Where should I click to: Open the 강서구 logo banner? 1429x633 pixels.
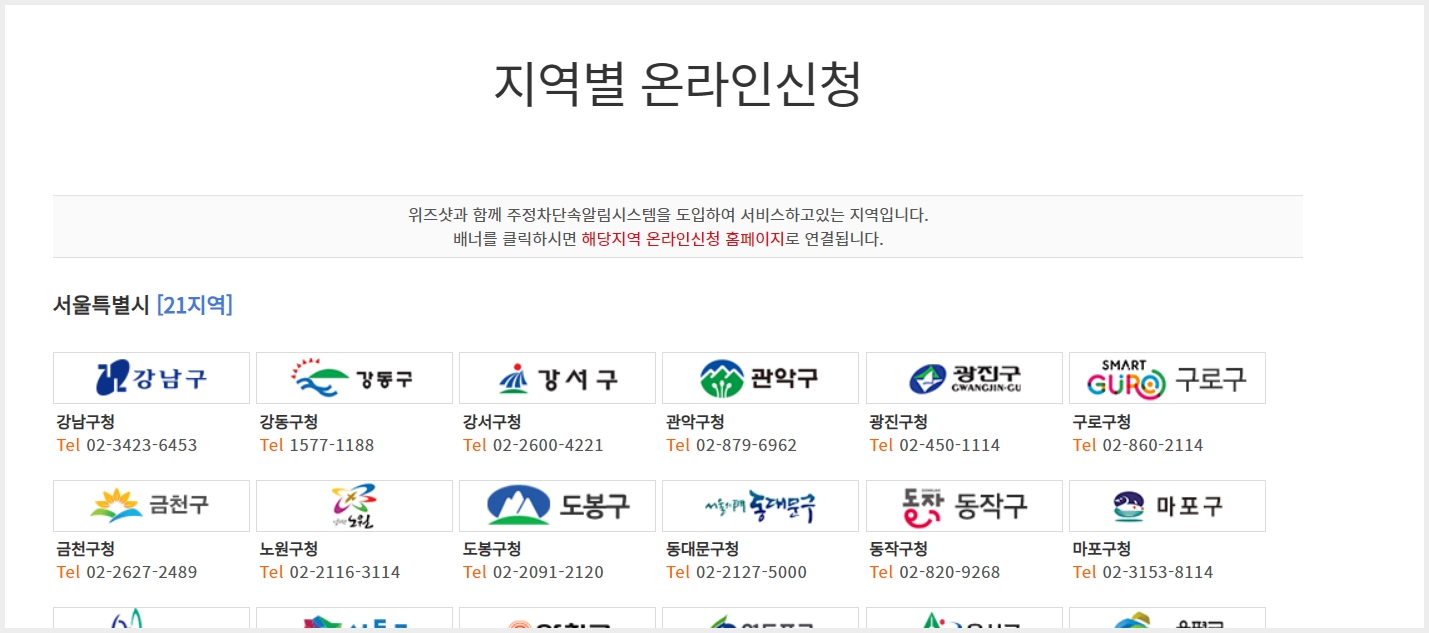click(x=557, y=378)
